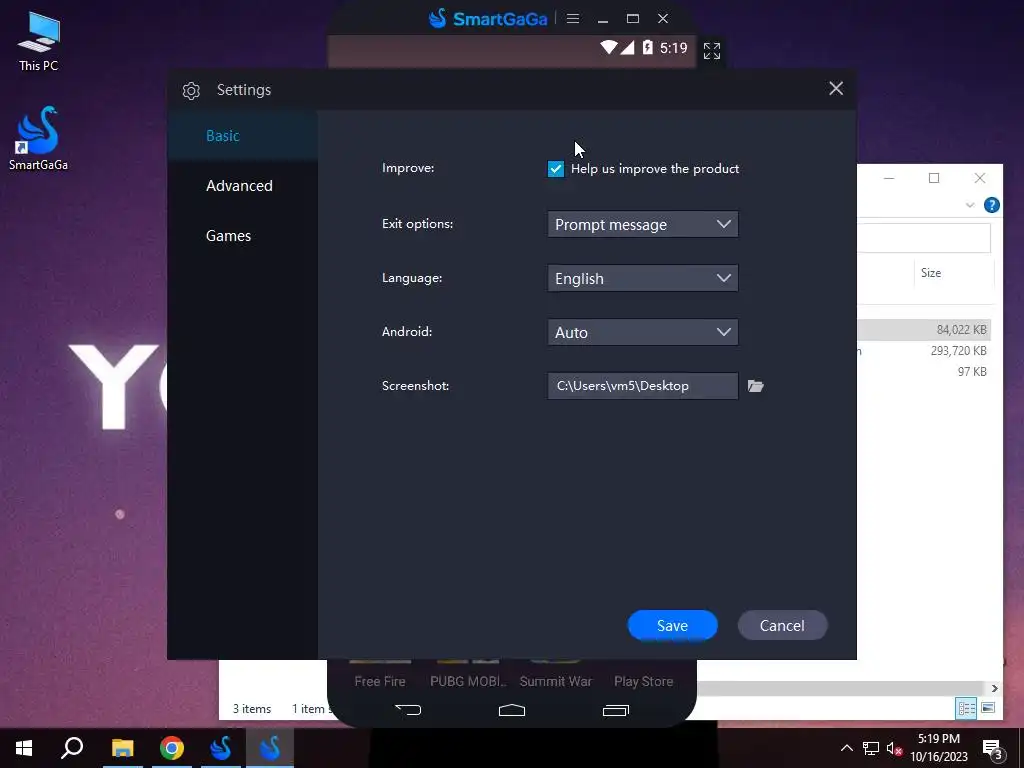Image resolution: width=1024 pixels, height=768 pixels.
Task: Click the active SmartGaGa taskbar icon
Action: click(270, 748)
